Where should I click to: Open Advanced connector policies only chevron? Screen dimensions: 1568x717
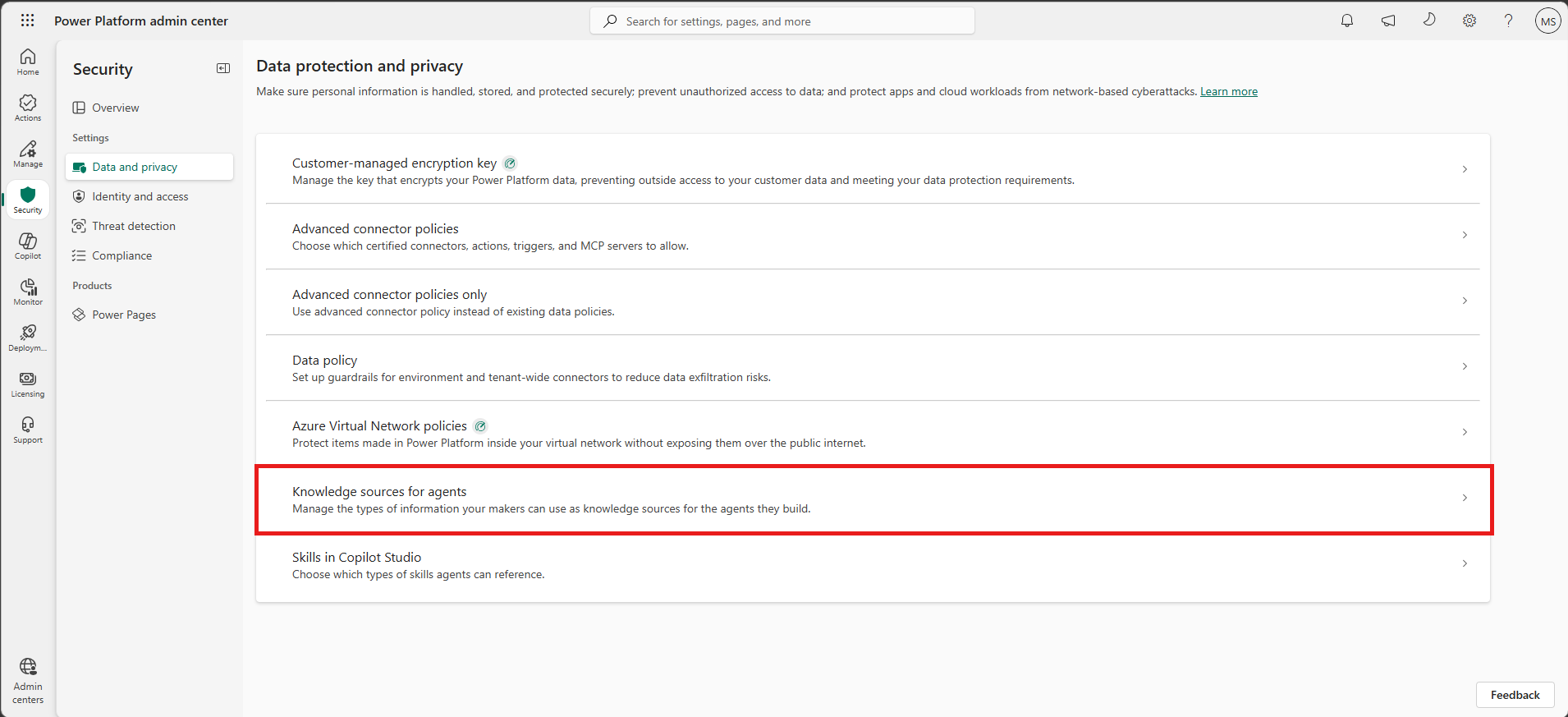click(1465, 301)
